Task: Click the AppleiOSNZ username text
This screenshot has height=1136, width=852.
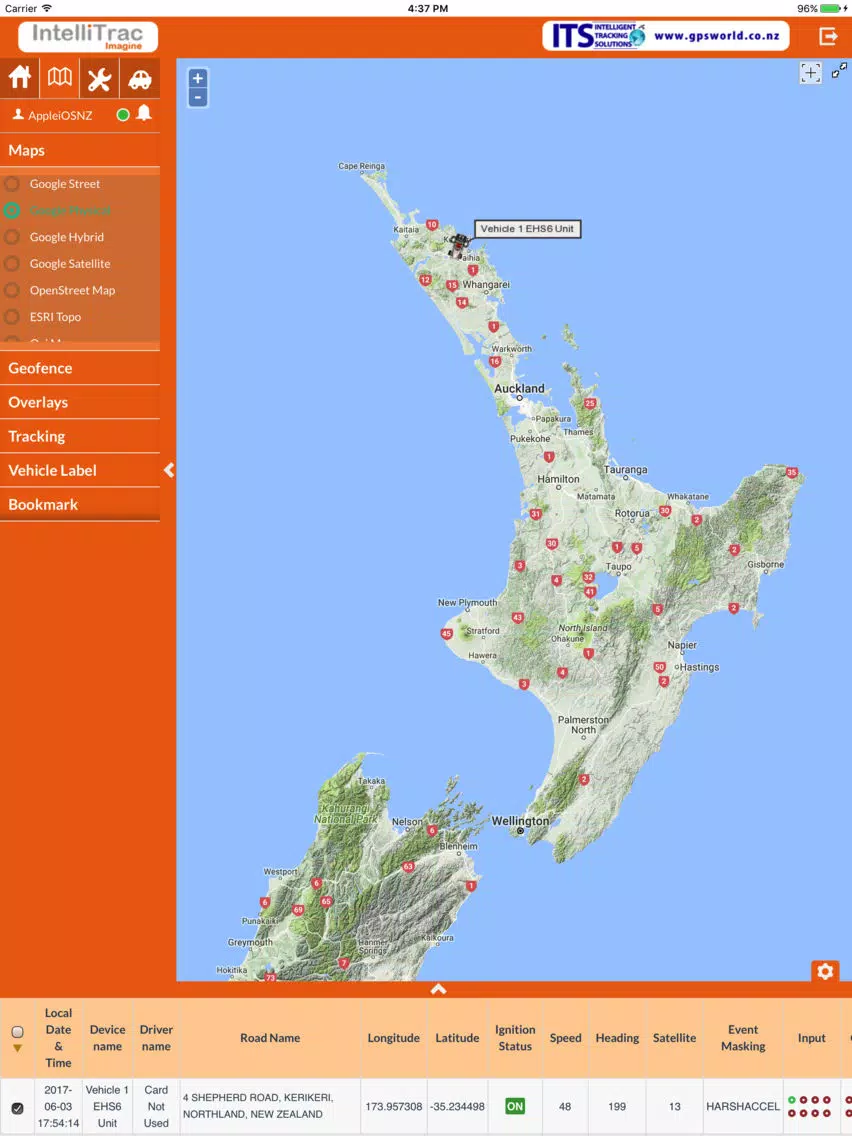Action: click(60, 115)
